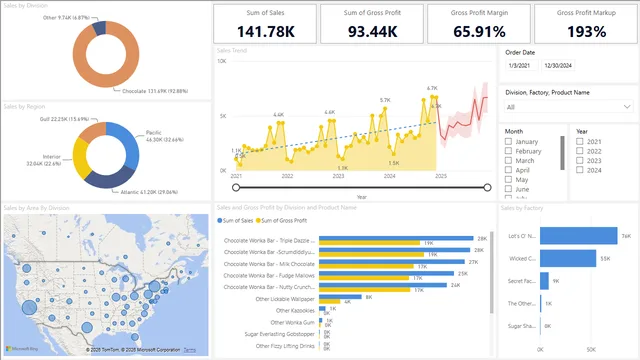Click Wicked C... factory bar

(x=568, y=258)
